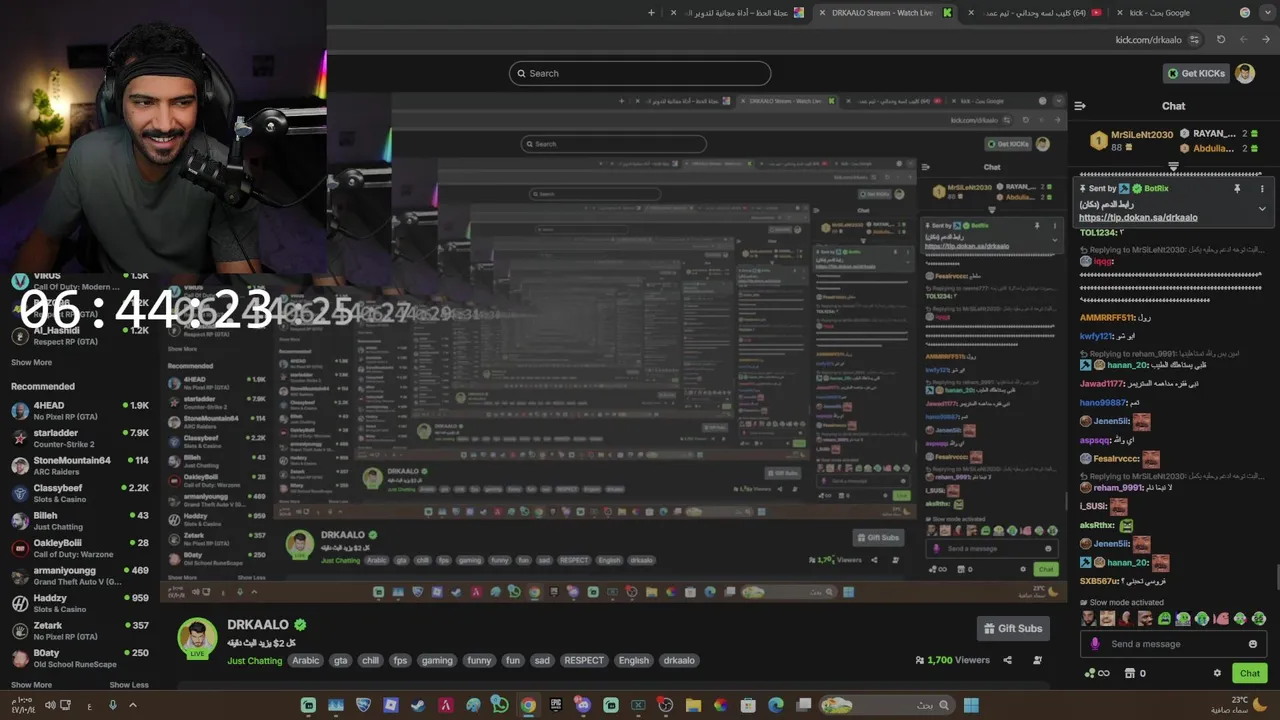Collapse chat with the arrow icon beside Chat

tap(1080, 105)
